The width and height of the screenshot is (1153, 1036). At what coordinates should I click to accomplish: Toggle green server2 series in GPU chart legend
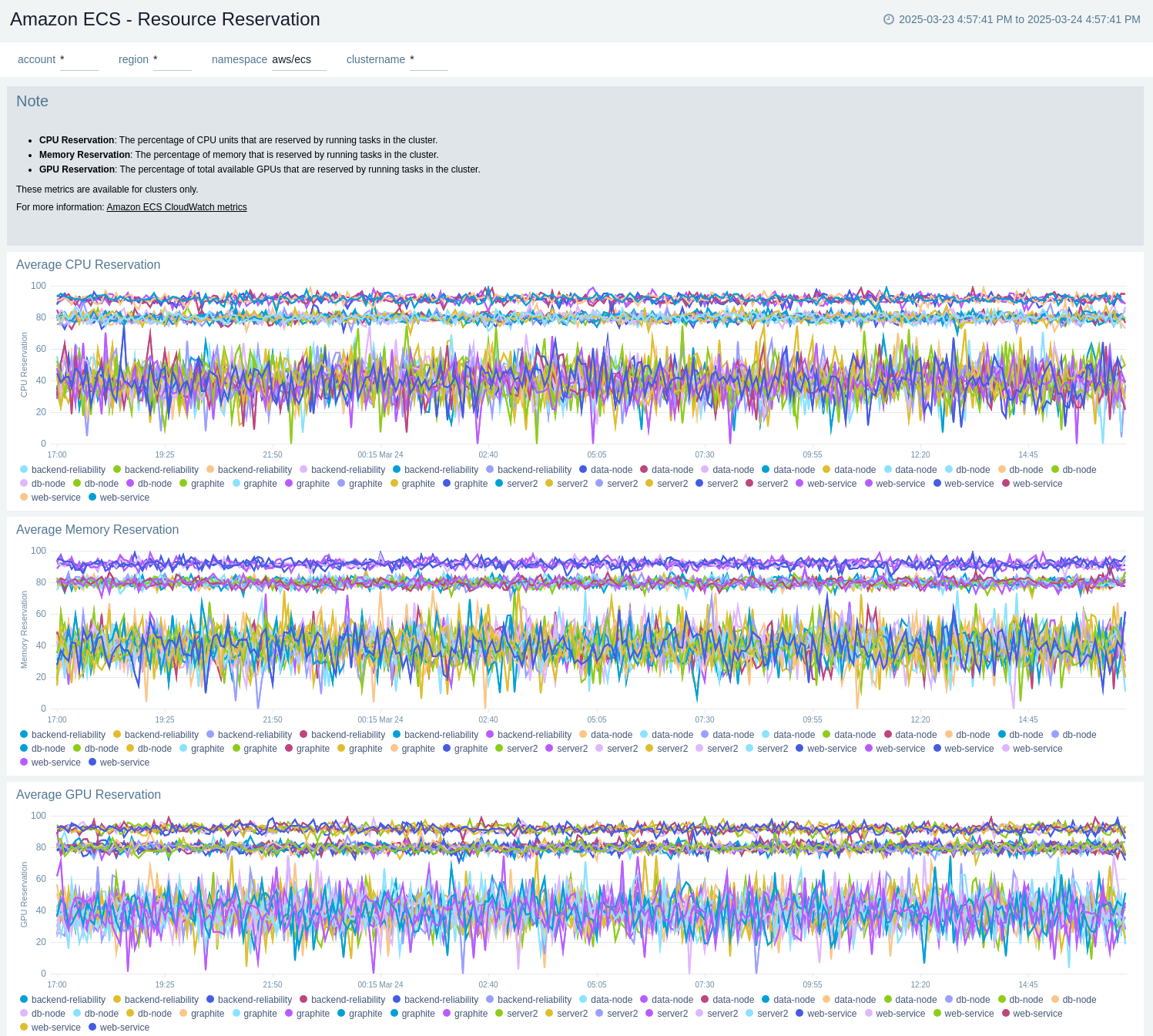516,1014
